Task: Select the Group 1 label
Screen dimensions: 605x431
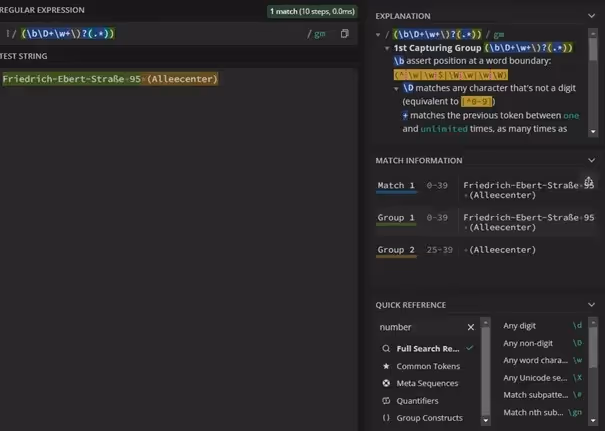Action: (x=396, y=218)
